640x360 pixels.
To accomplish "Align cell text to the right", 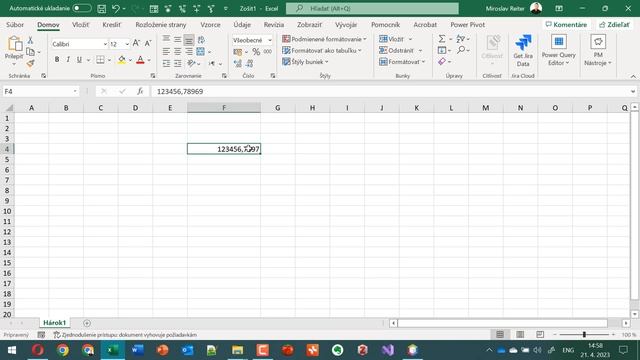I will [189, 51].
